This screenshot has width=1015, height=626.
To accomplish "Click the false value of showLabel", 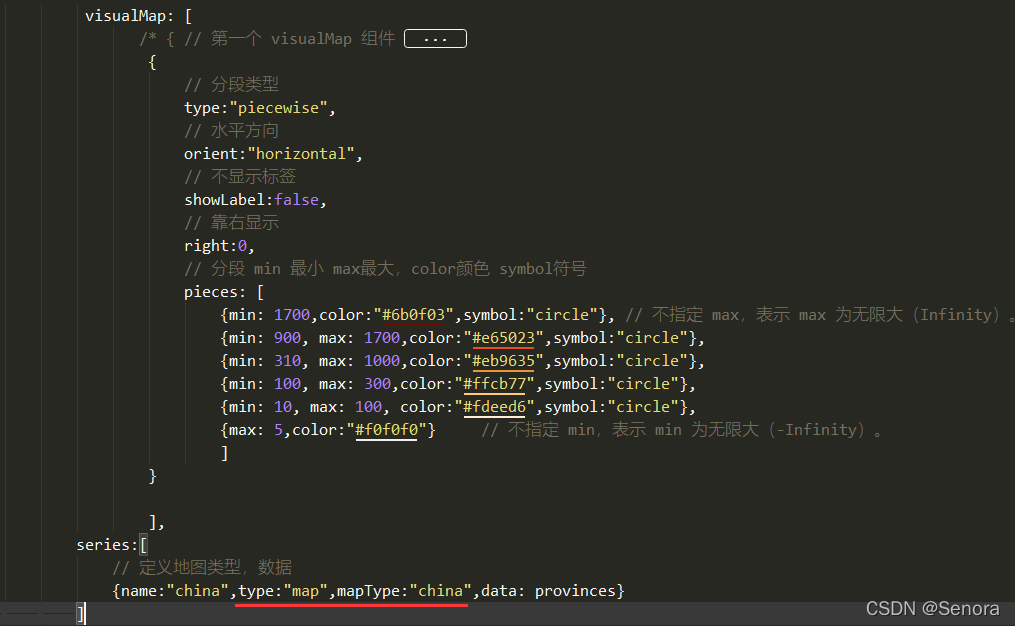I will pyautogui.click(x=296, y=200).
